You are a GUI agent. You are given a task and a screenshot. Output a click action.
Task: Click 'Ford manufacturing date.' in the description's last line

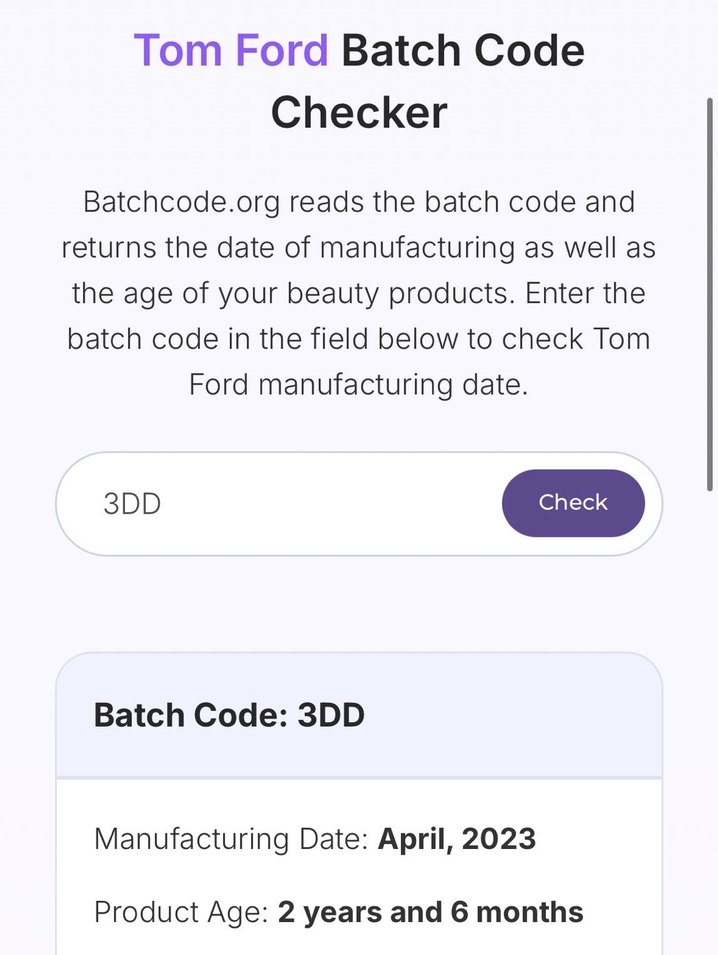pos(358,385)
